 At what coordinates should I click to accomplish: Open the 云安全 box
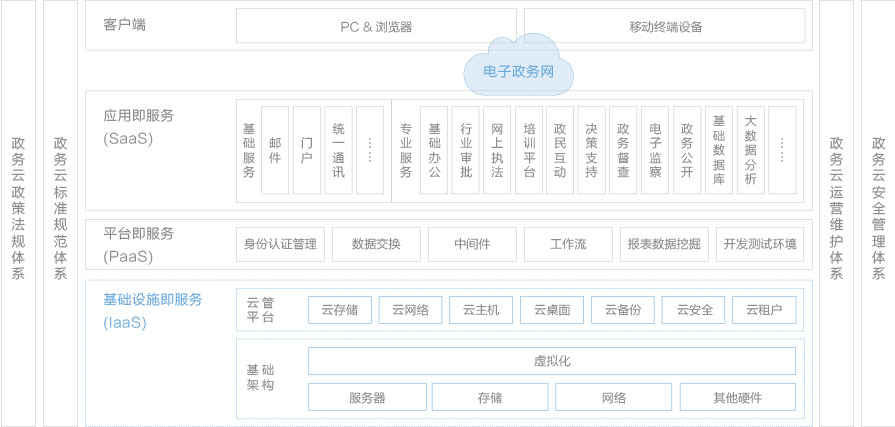coord(694,310)
